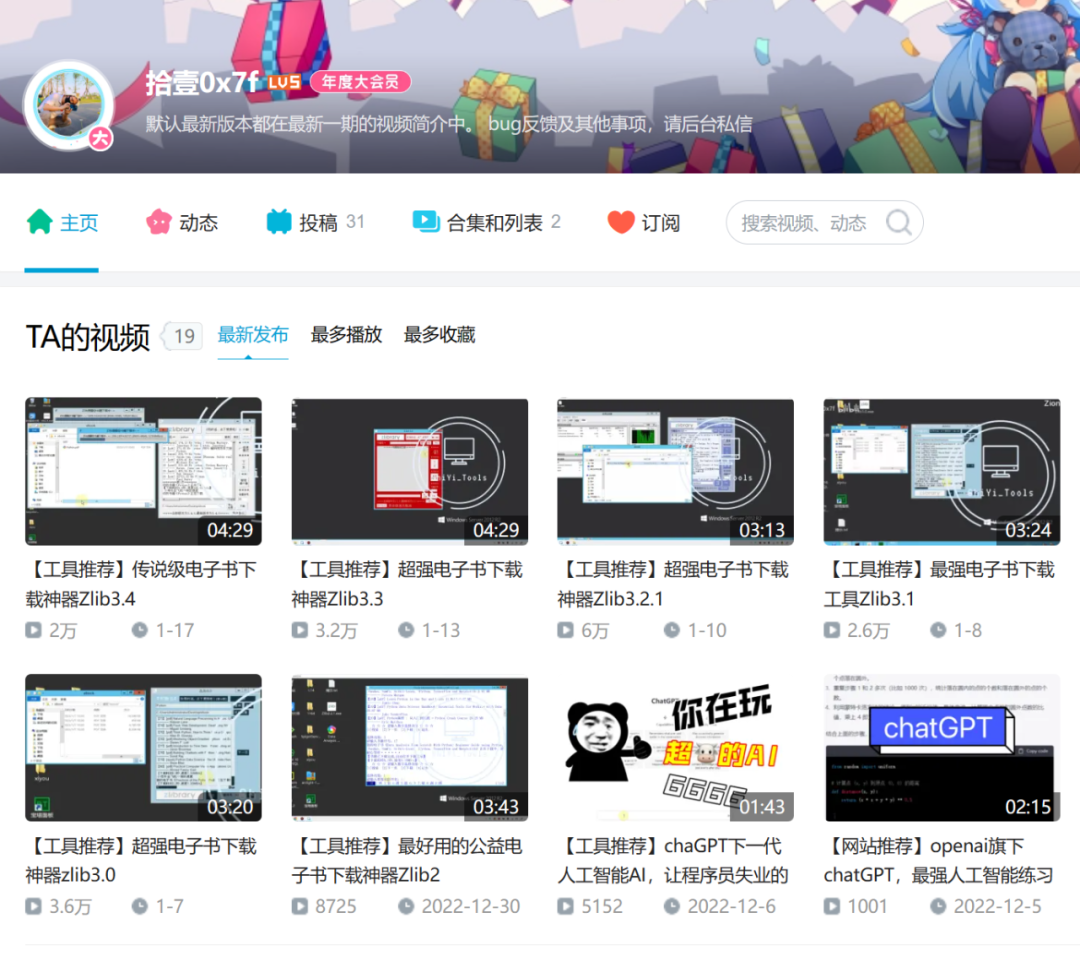Open the 你在玩 AI meme video thumbnail

coord(676,748)
